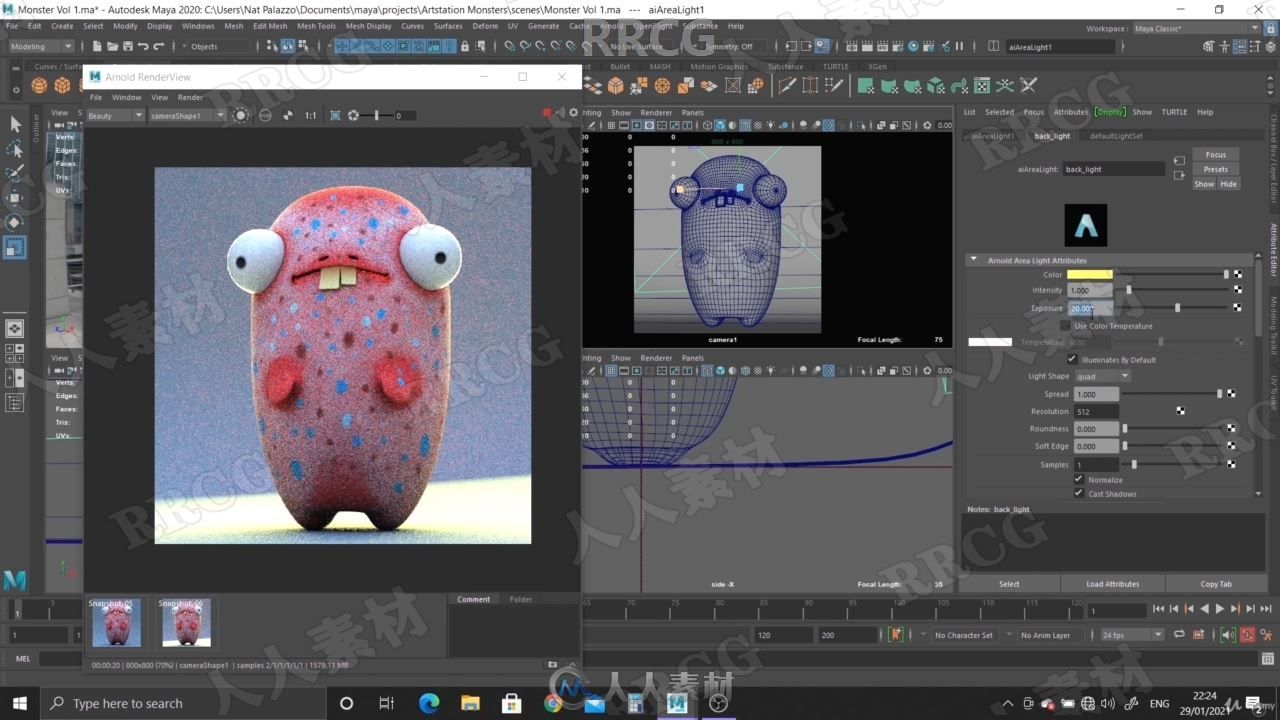The image size is (1280, 720).
Task: Click the Open Scene folder icon
Action: tap(112, 46)
